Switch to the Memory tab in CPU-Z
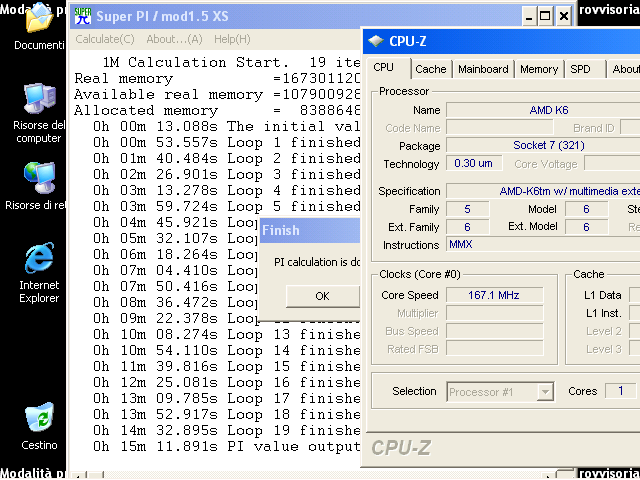Image resolution: width=640 pixels, height=480 pixels. point(539,69)
